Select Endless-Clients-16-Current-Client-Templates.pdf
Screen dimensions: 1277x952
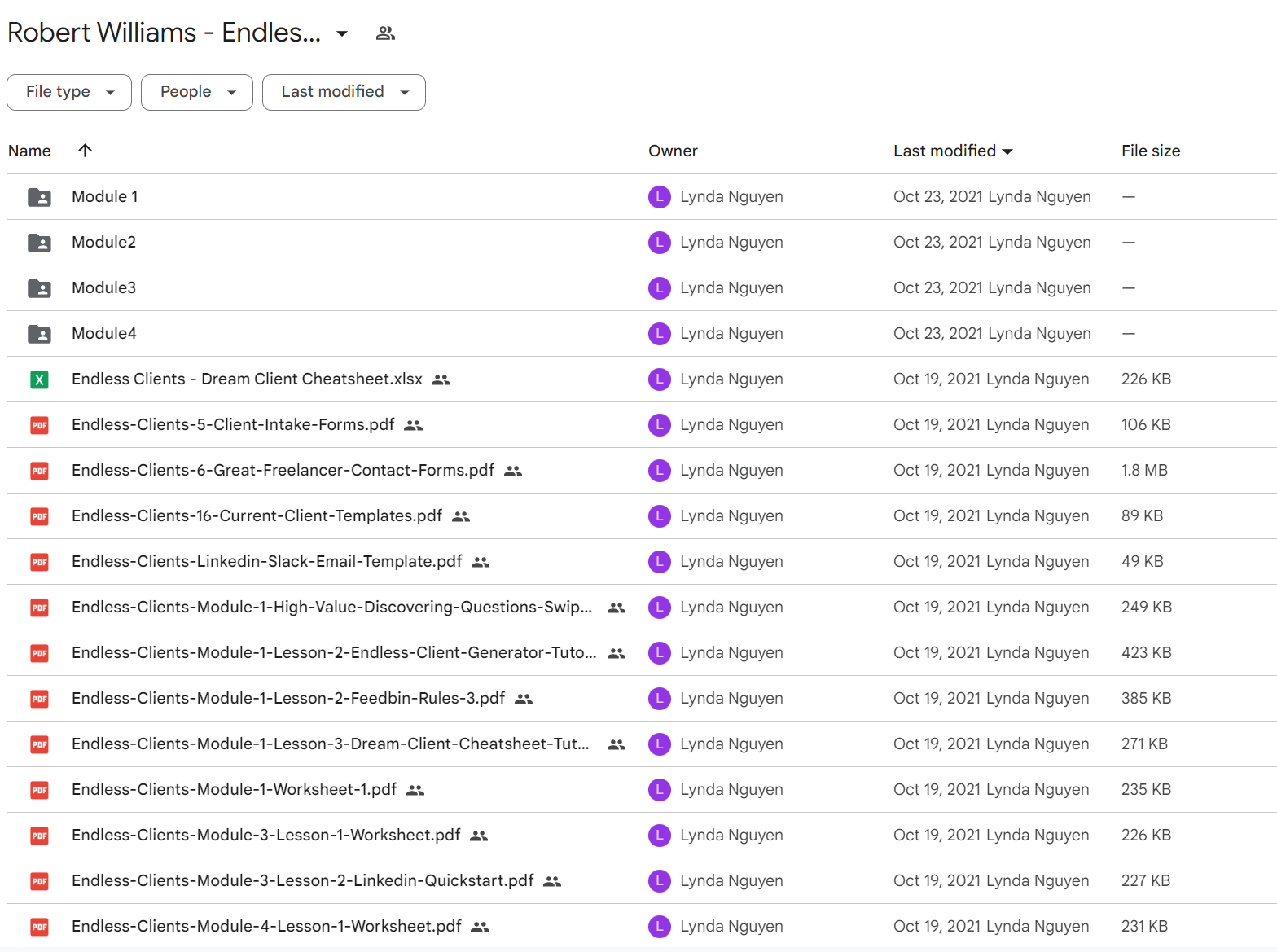click(x=257, y=515)
